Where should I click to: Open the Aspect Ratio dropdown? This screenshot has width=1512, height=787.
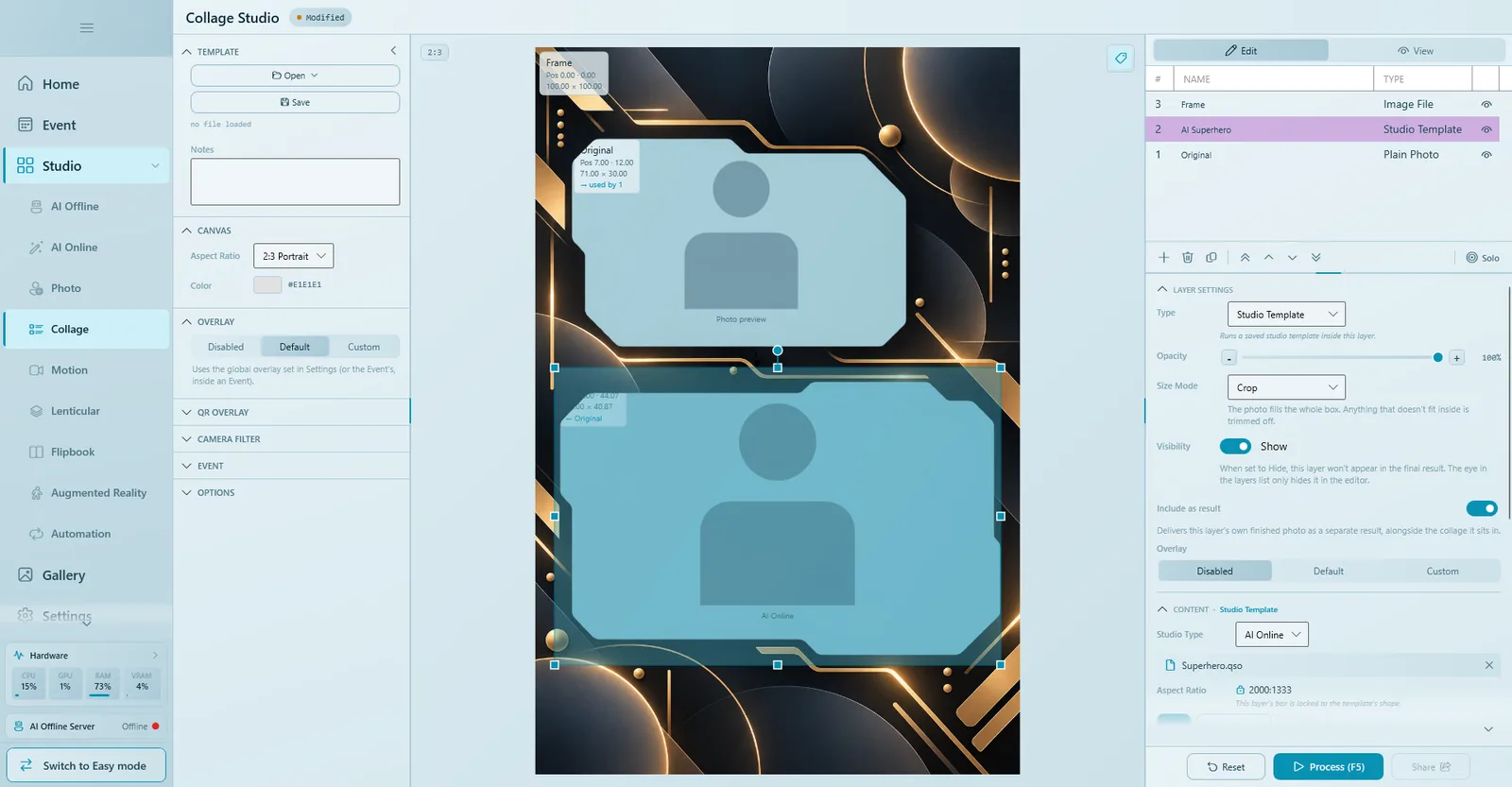[x=293, y=256]
